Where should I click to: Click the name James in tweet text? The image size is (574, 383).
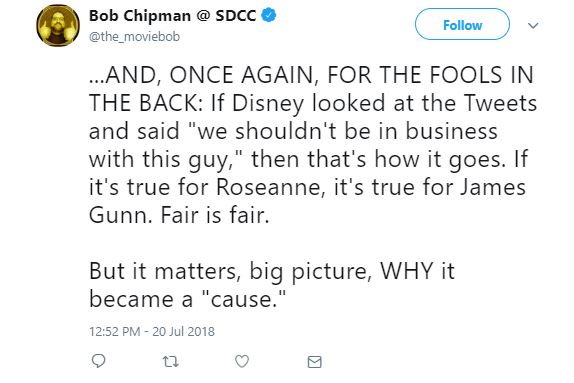click(493, 187)
